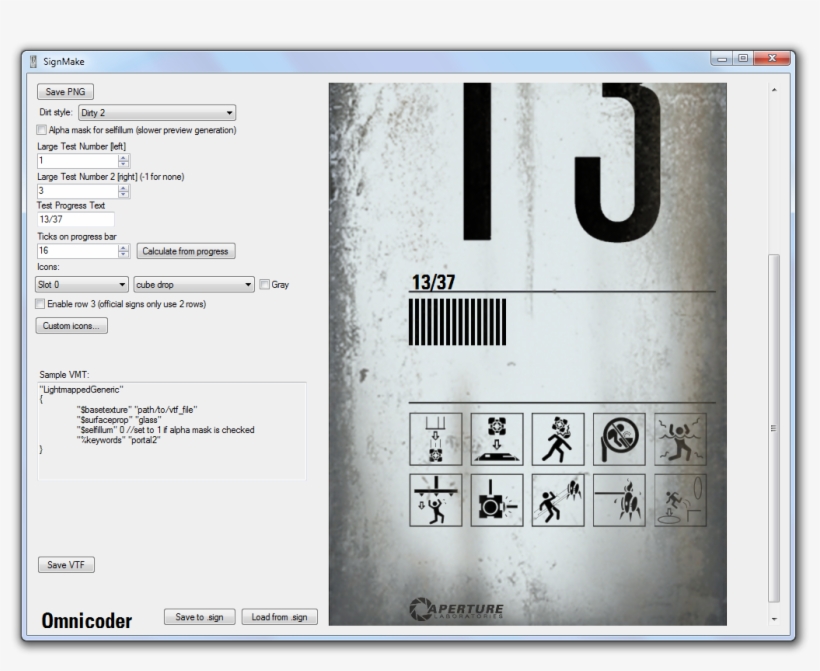Click the progress bar ticks on sign preview
The image size is (820, 671).
point(458,322)
